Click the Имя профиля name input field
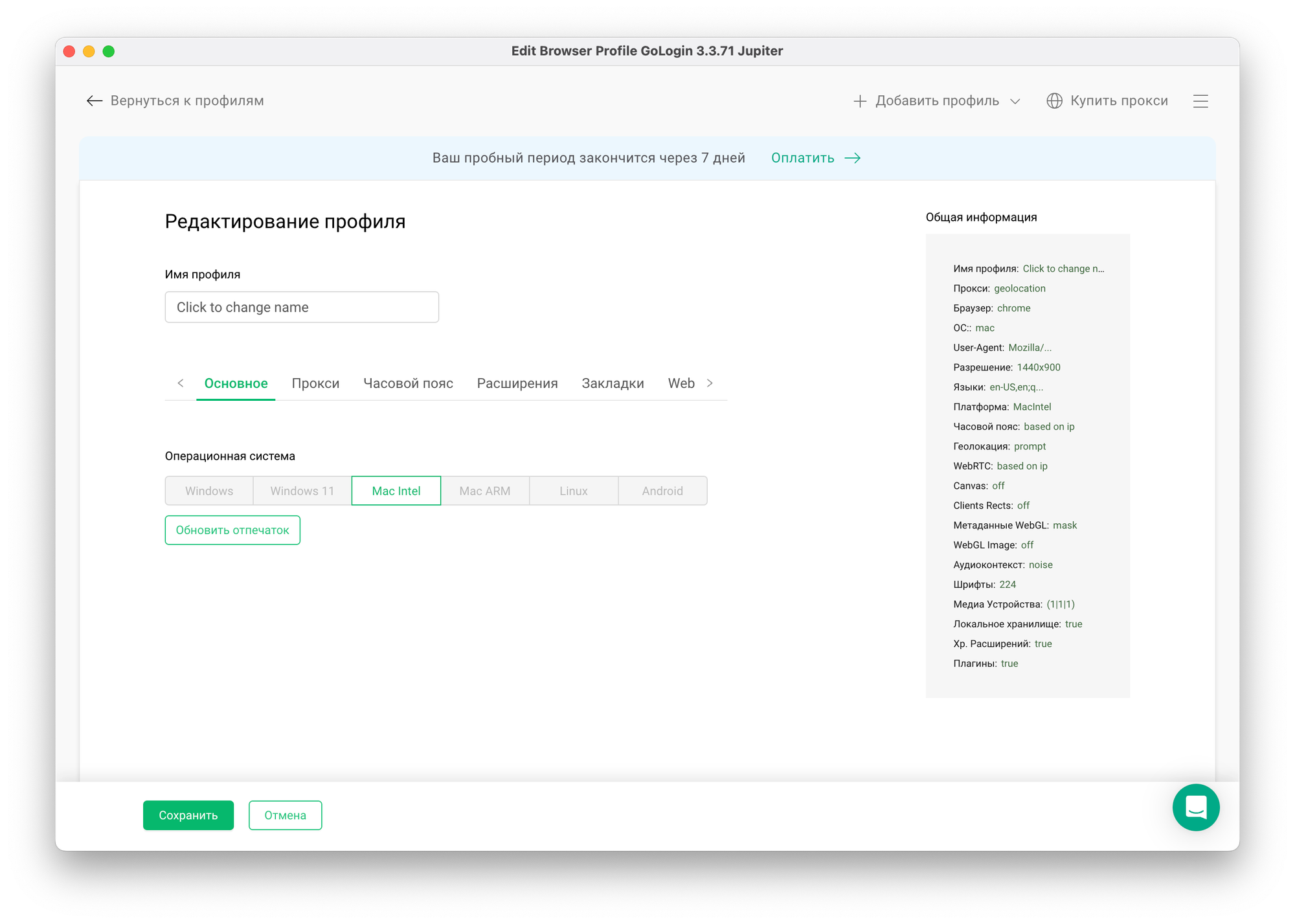Image resolution: width=1295 pixels, height=924 pixels. click(302, 307)
